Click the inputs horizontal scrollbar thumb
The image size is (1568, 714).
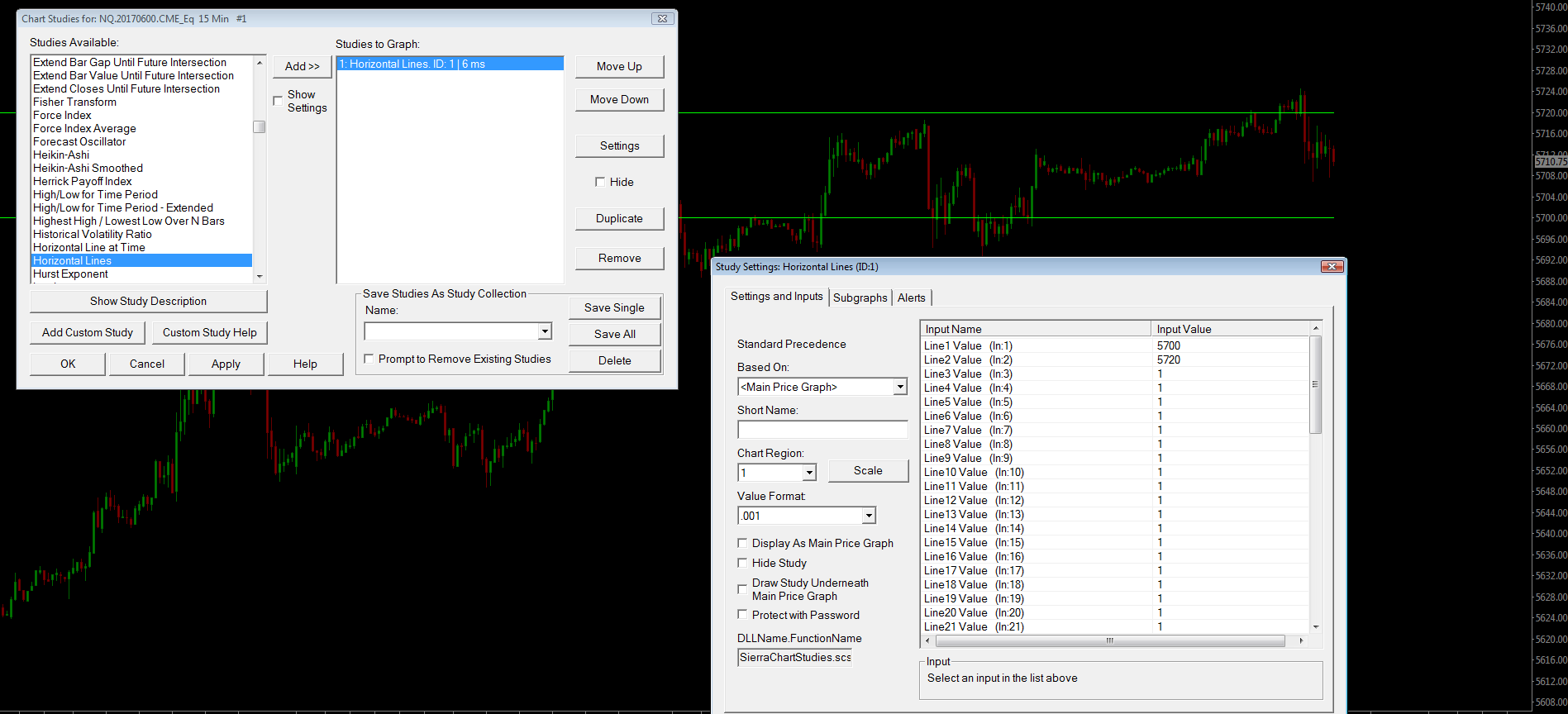(x=1110, y=640)
